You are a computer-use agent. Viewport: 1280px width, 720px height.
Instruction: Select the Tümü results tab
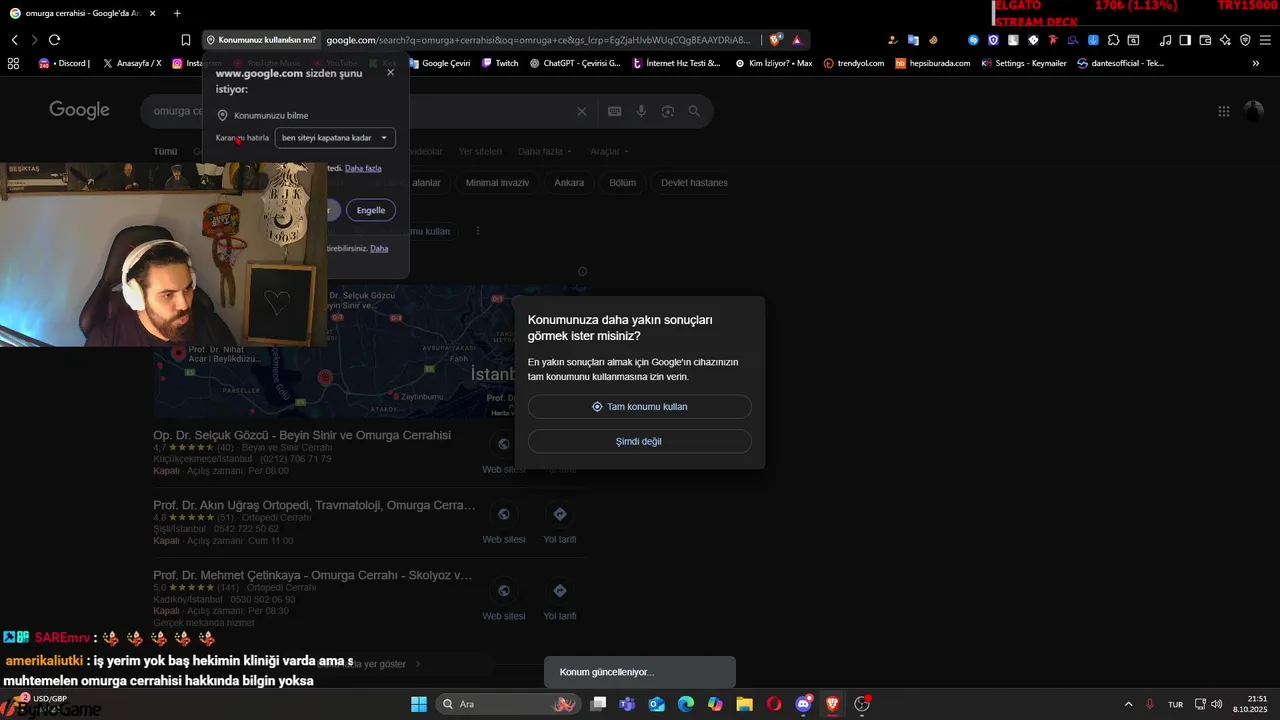point(165,152)
